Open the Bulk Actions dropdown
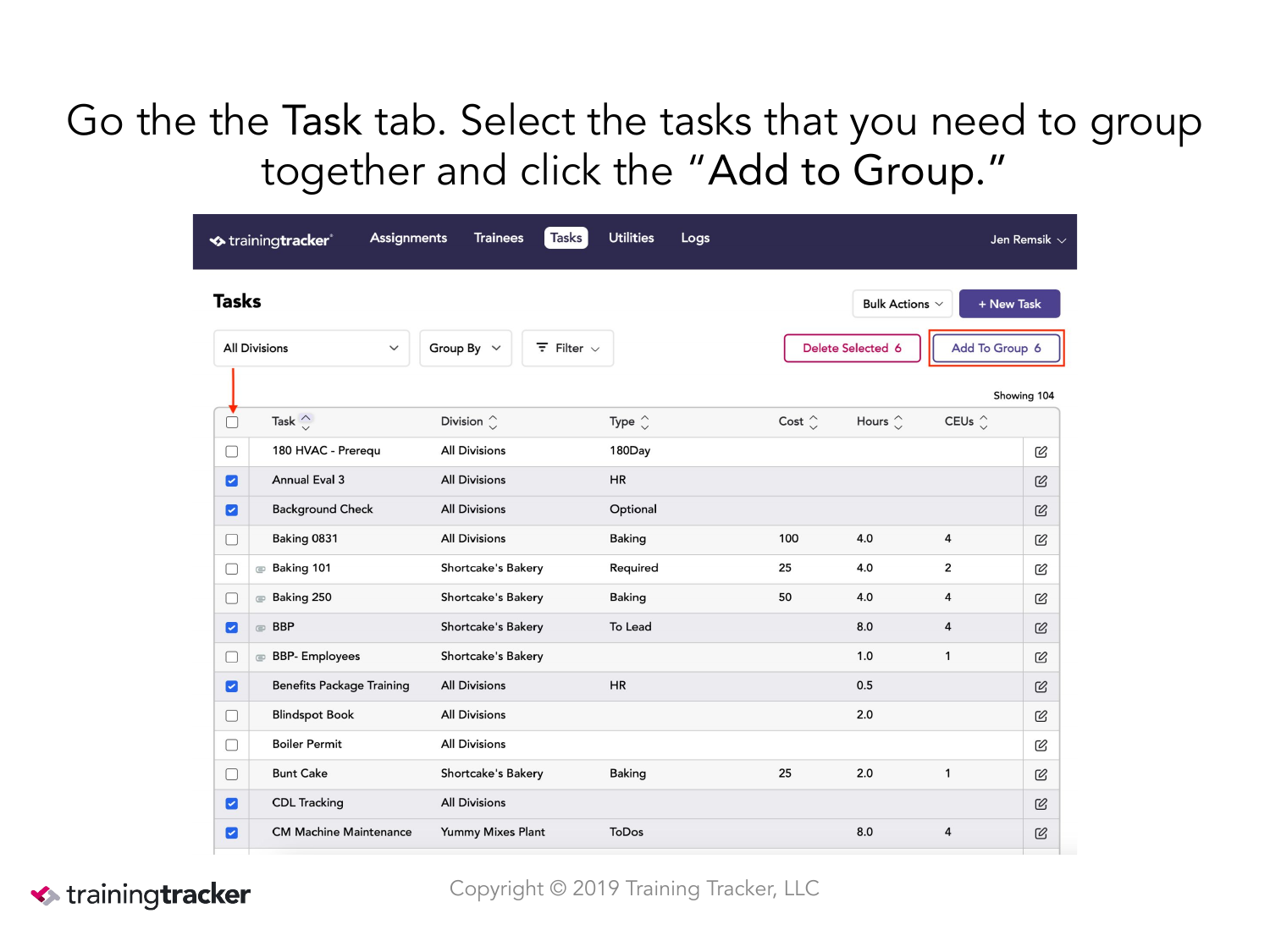The width and height of the screenshot is (1270, 952). coord(903,304)
